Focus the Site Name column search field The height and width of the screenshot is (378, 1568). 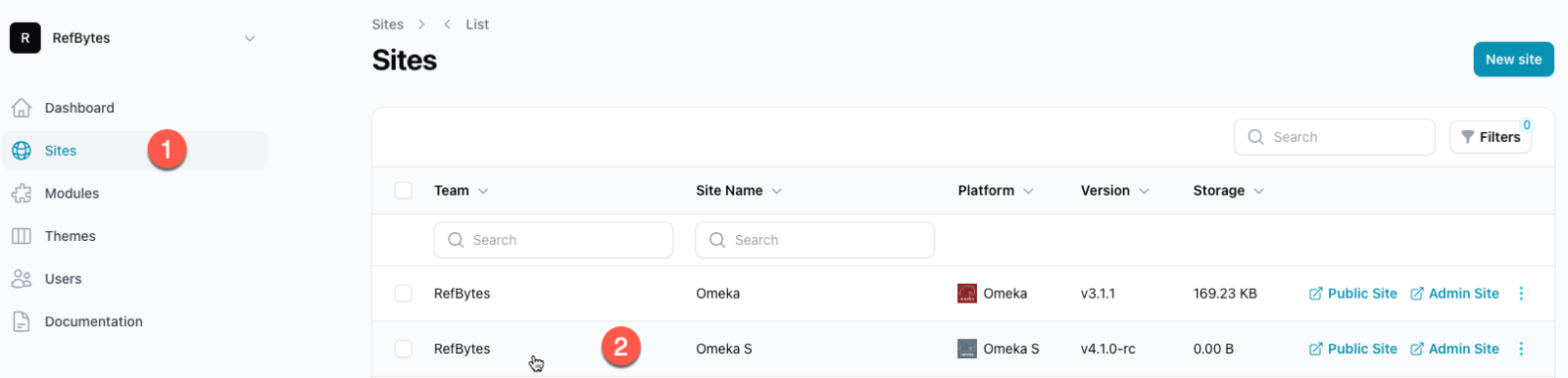814,240
